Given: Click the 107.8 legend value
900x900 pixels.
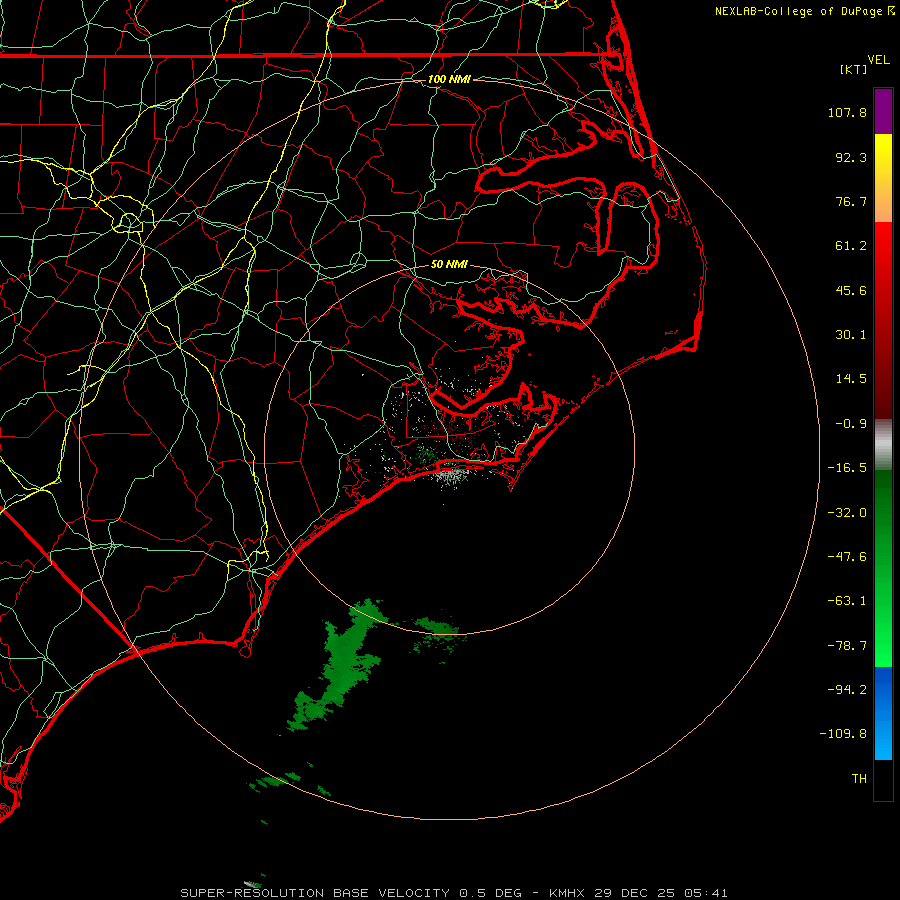Looking at the screenshot, I should [847, 112].
